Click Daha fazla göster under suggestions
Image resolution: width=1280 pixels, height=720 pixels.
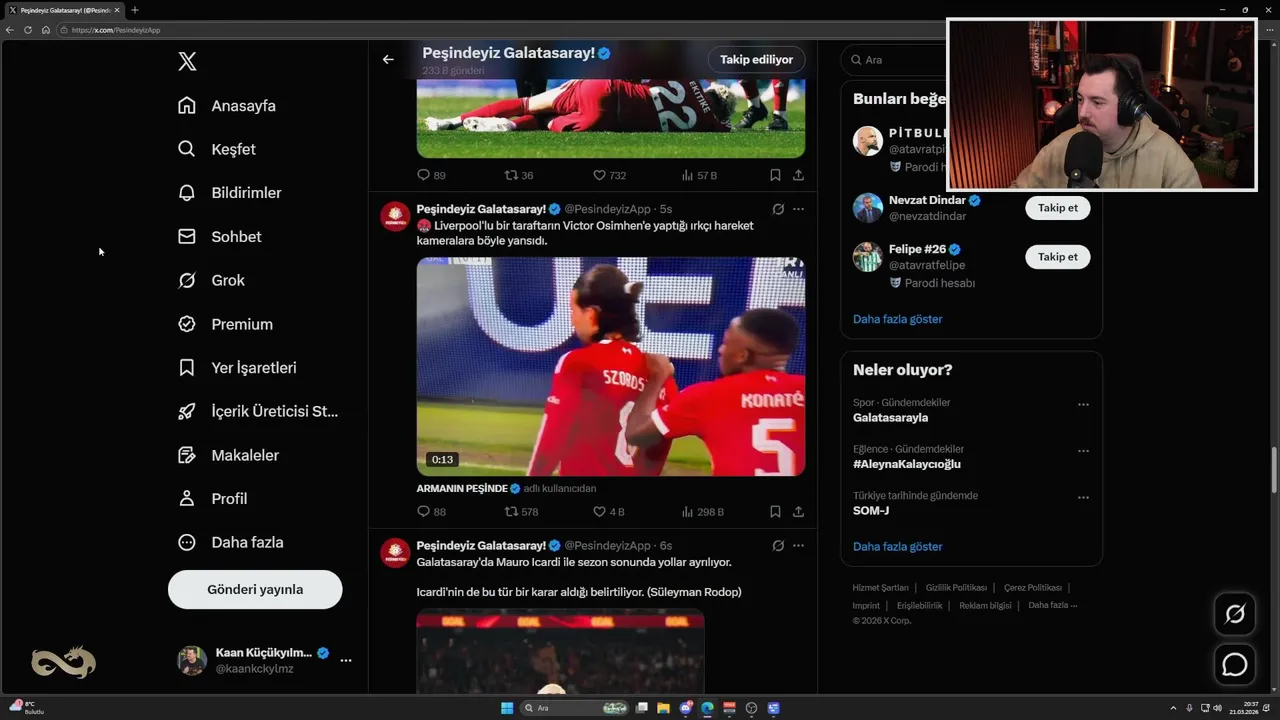897,319
